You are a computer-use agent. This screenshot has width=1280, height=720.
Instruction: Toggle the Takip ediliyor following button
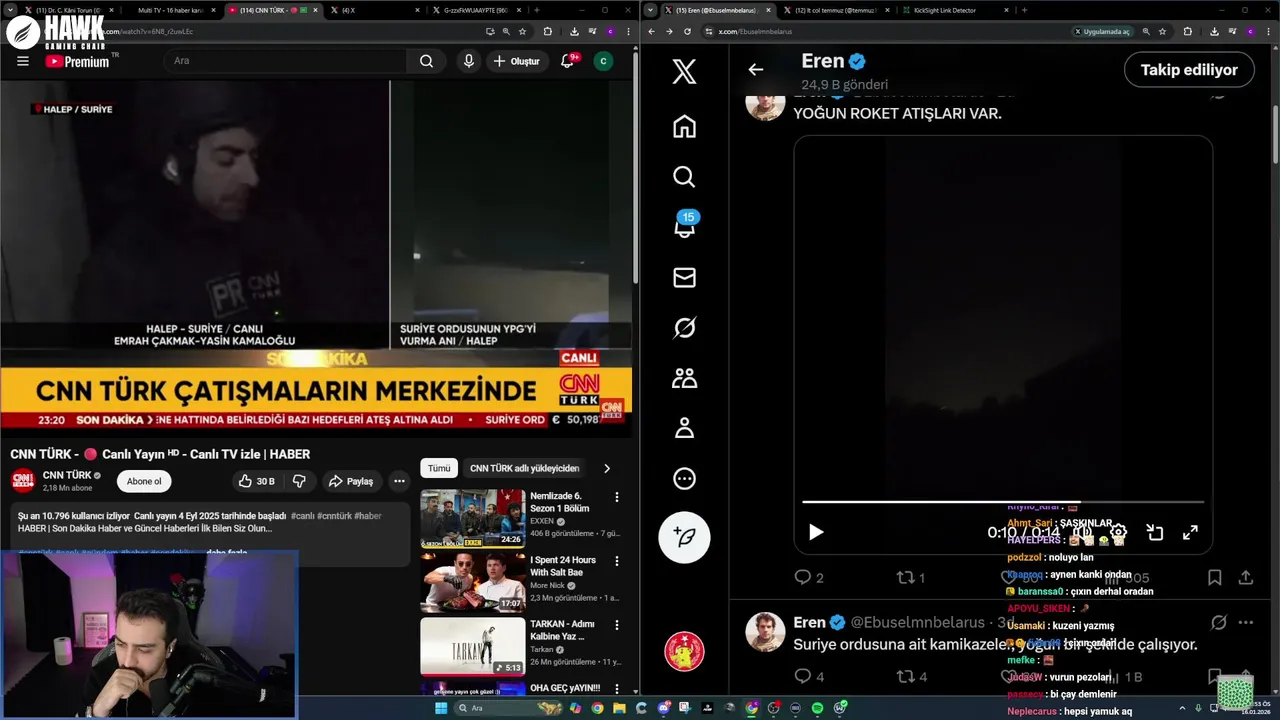tap(1189, 70)
